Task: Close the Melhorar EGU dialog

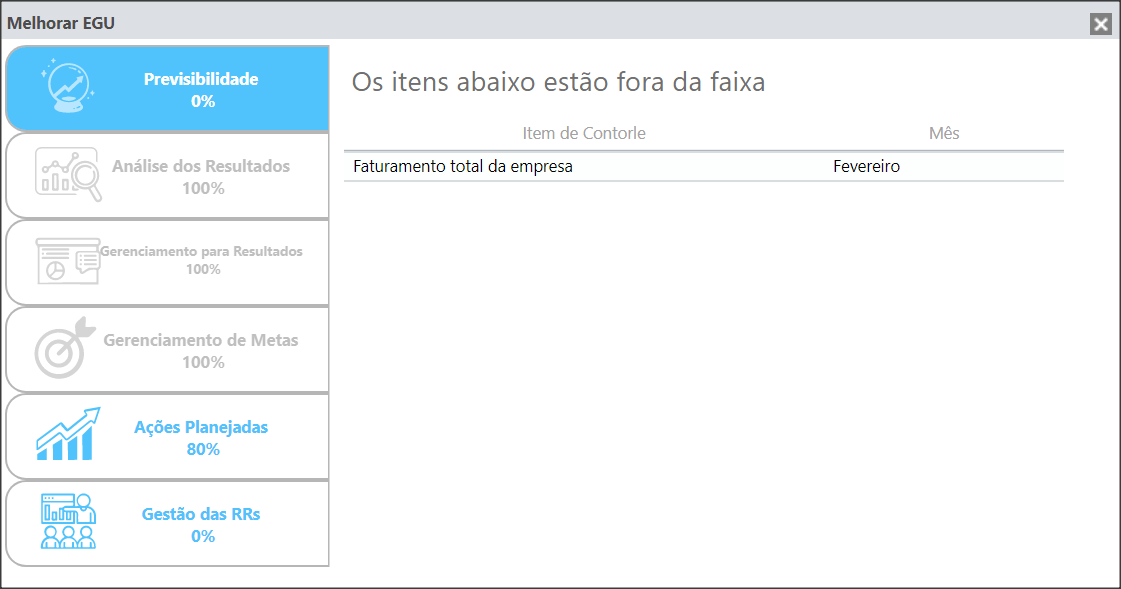Action: pyautogui.click(x=1101, y=24)
